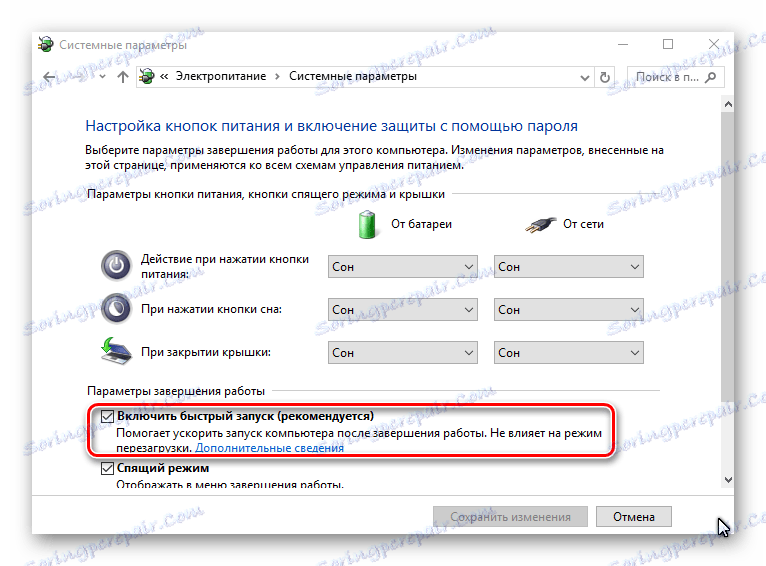Click the От батареи column label
Image resolution: width=766 pixels, height=566 pixels.
click(x=421, y=224)
